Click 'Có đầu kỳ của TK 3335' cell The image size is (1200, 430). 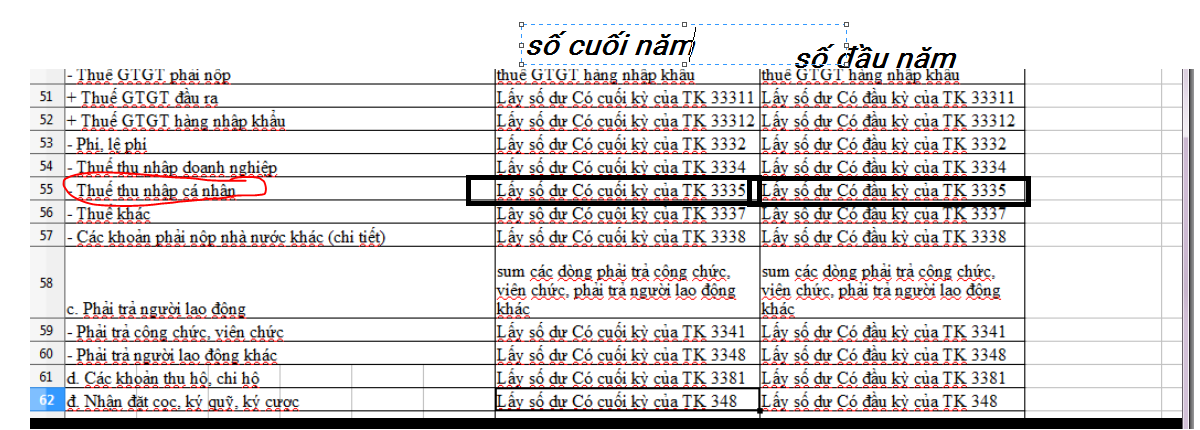click(x=893, y=189)
